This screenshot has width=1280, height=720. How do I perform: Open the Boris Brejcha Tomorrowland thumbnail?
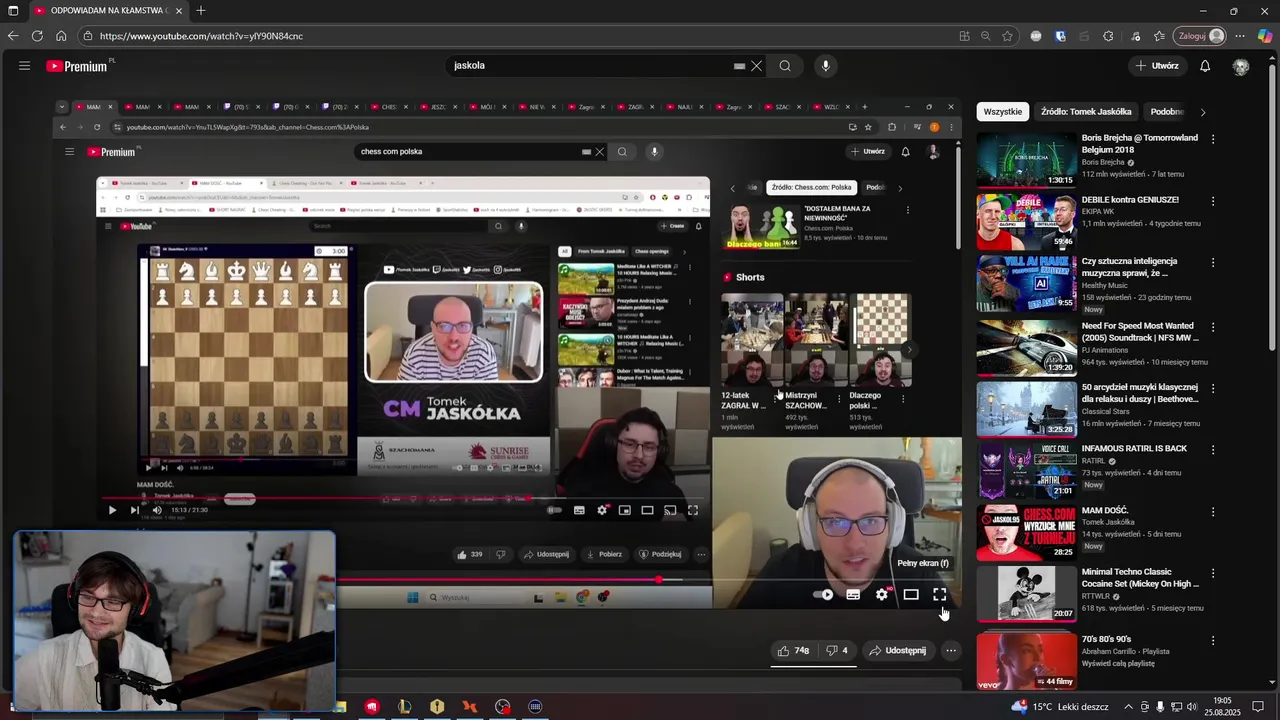[1026, 159]
